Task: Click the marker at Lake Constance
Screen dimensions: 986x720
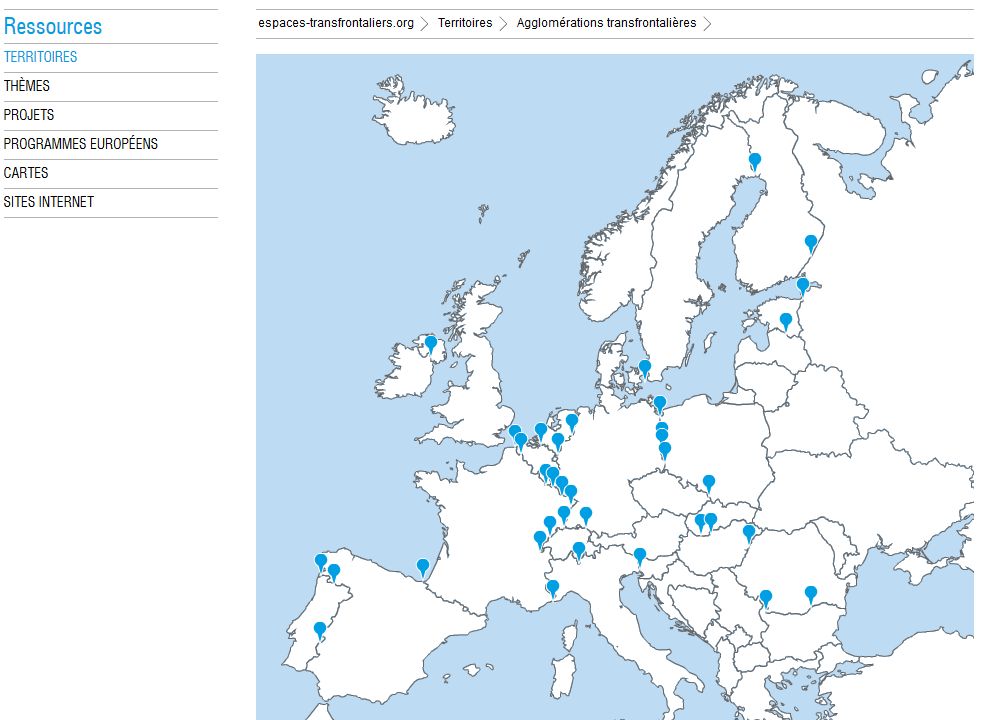Action: pyautogui.click(x=585, y=515)
